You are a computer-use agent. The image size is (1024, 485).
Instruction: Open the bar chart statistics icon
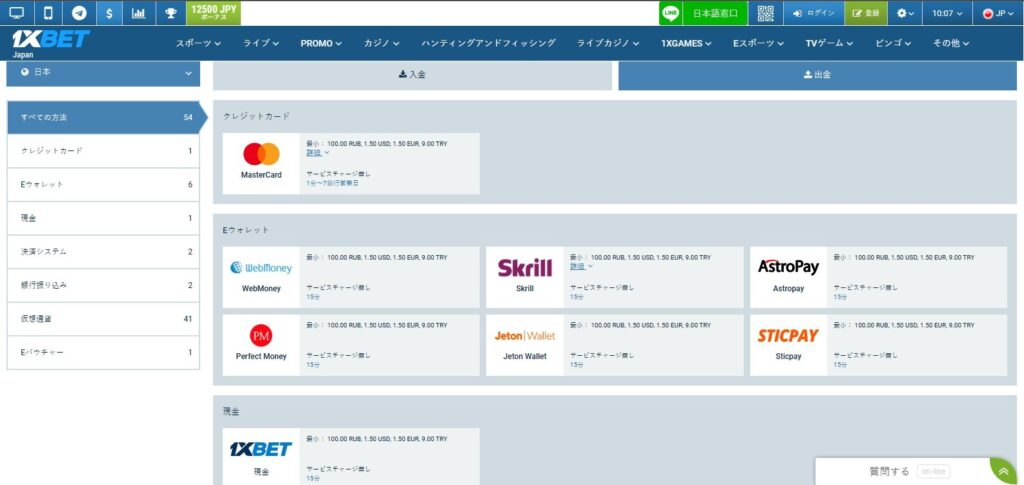coord(138,13)
